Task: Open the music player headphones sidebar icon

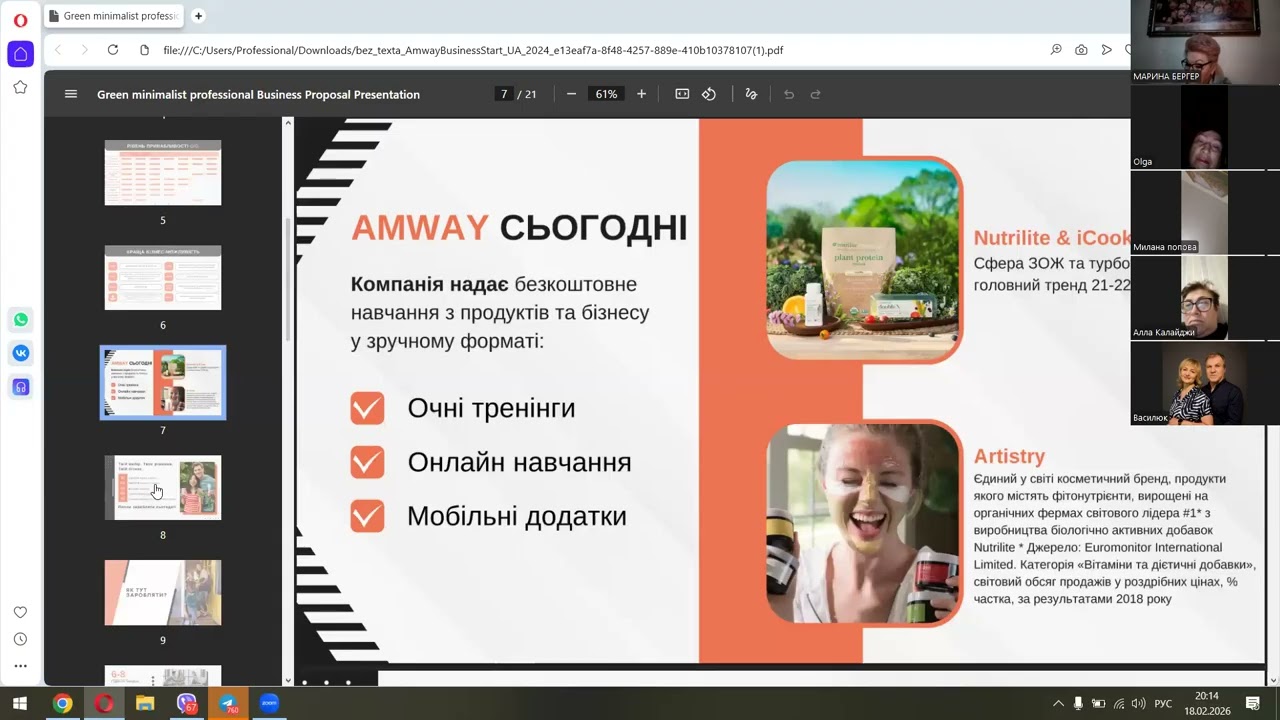Action: [x=20, y=387]
